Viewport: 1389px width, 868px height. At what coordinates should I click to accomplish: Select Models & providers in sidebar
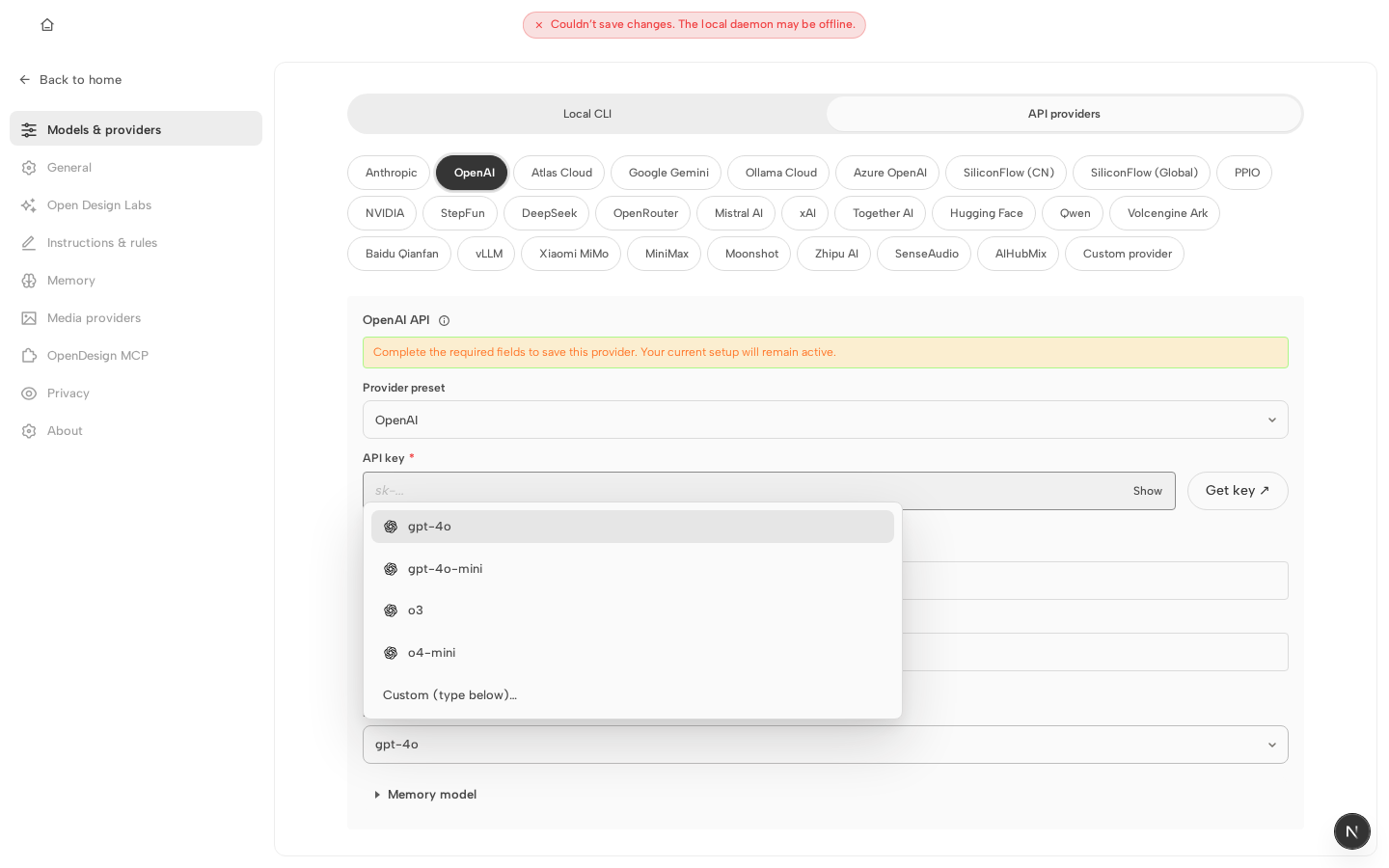pos(136,128)
